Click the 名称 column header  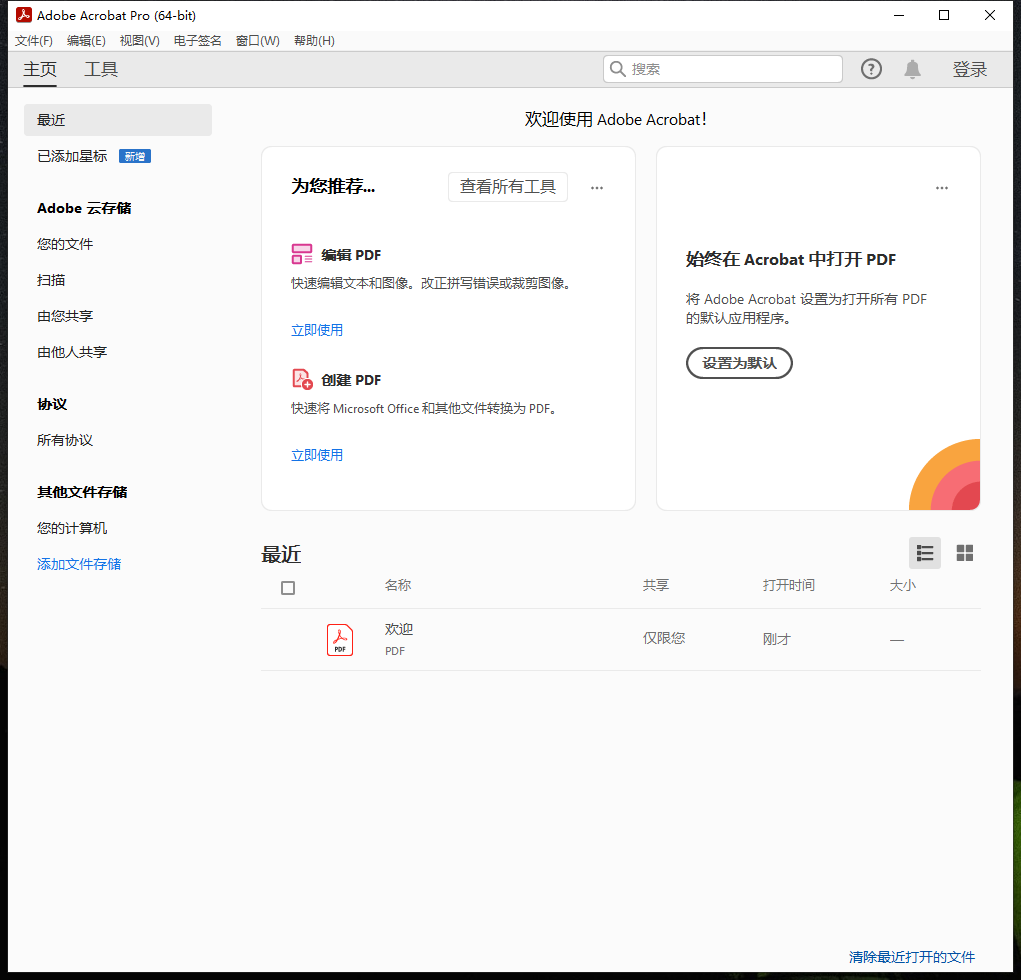[x=398, y=585]
